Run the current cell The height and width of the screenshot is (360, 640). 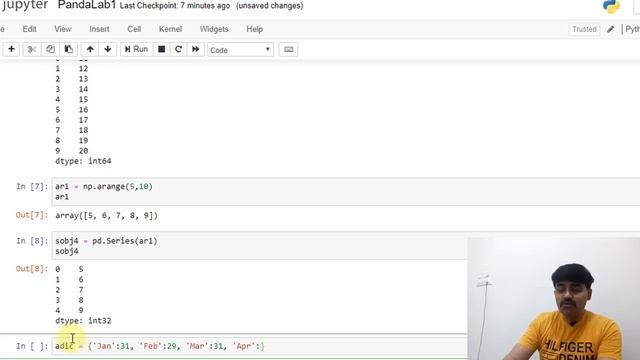[x=136, y=49]
